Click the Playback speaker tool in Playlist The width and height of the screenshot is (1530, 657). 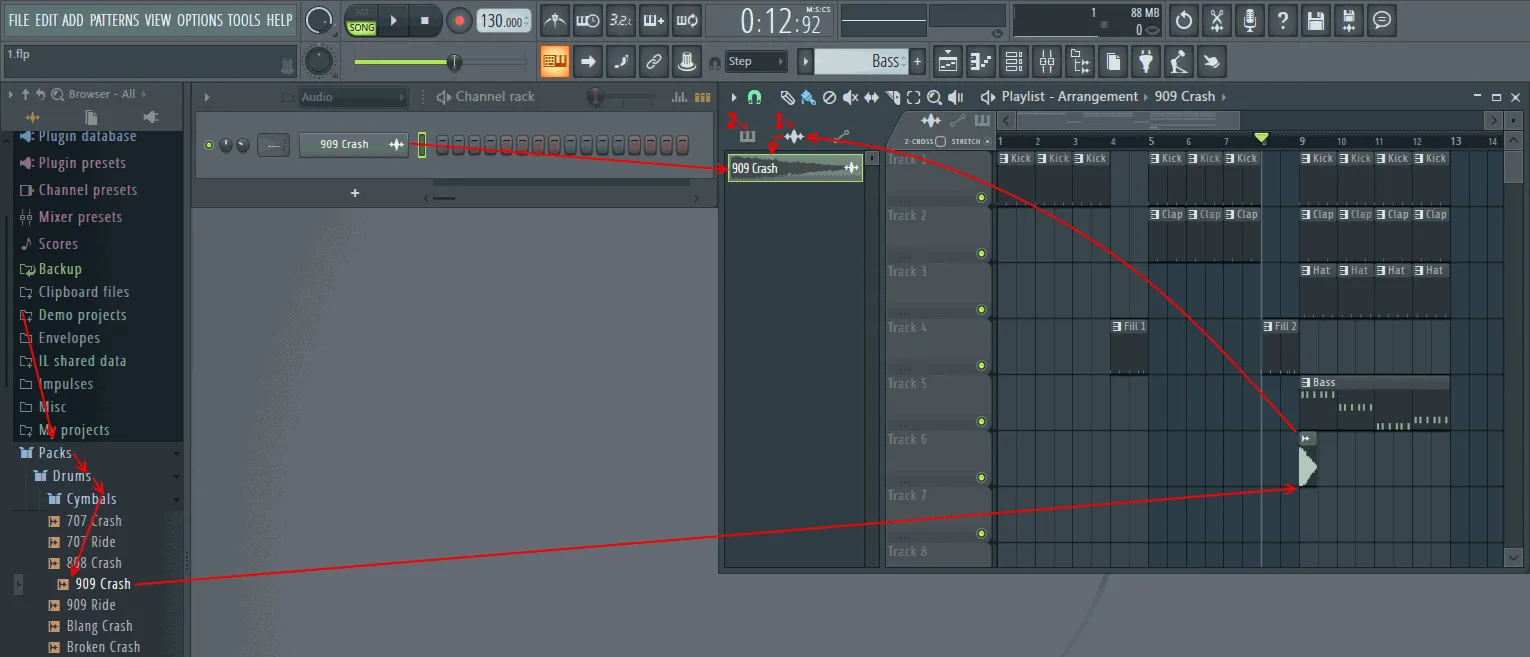[x=956, y=97]
